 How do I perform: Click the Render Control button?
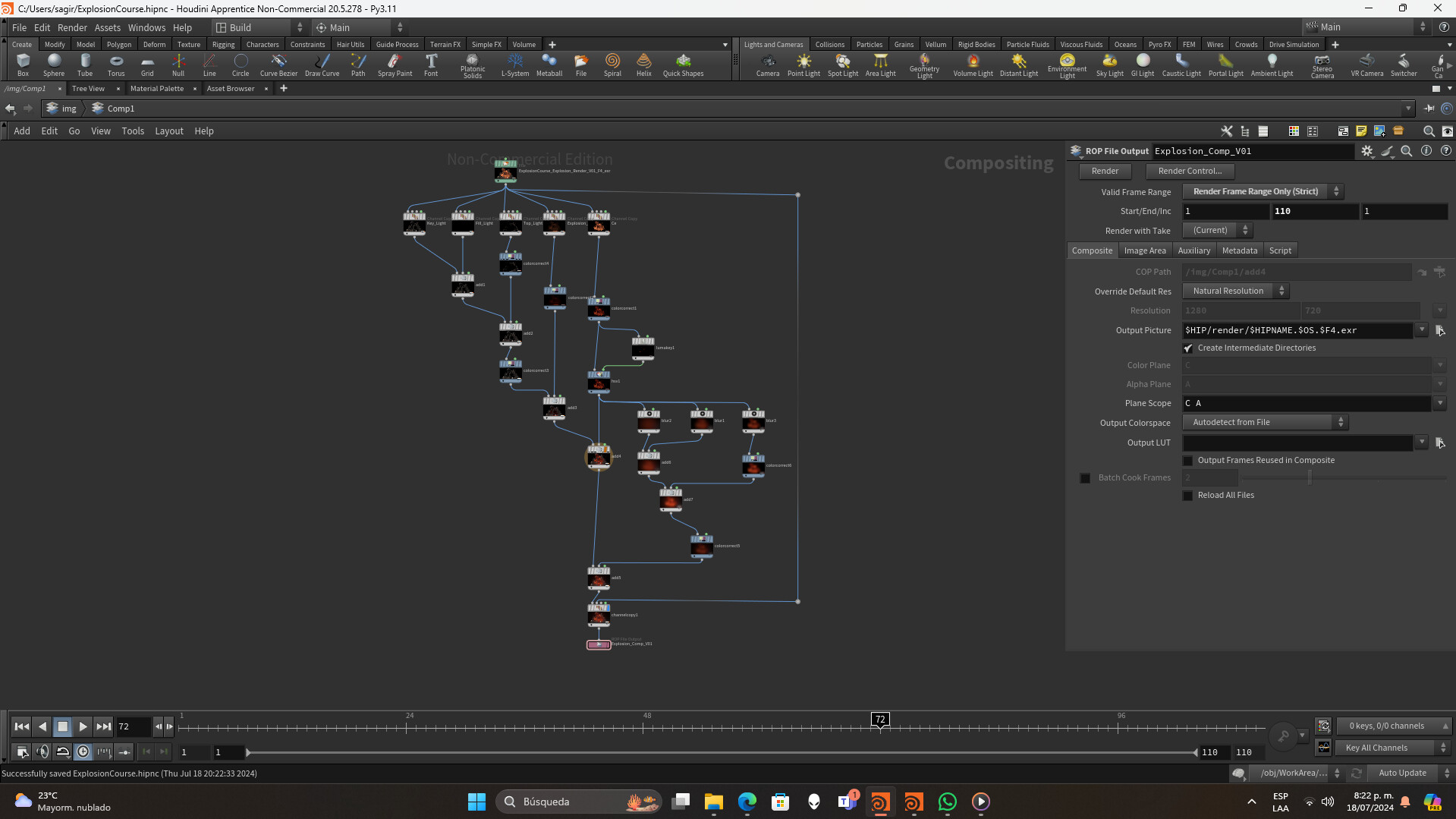(1189, 172)
